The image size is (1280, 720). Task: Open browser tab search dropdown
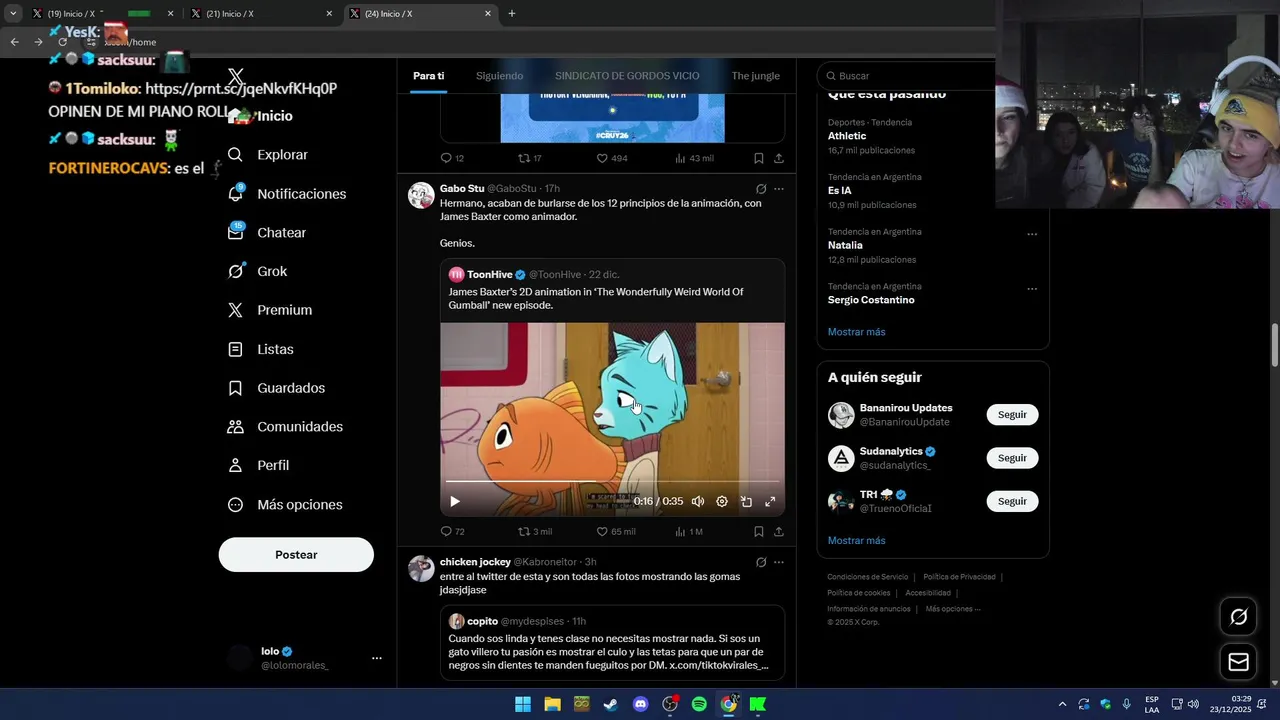[x=13, y=13]
